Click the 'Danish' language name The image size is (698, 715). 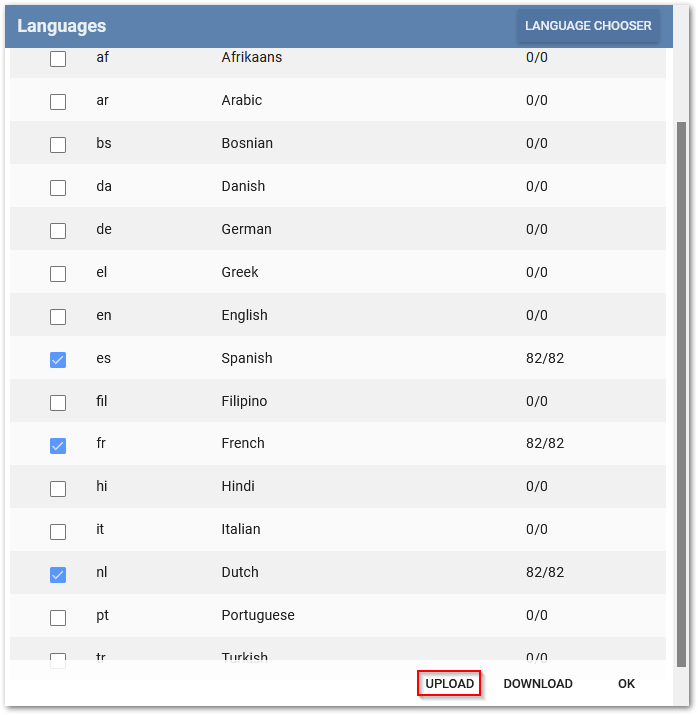(243, 186)
